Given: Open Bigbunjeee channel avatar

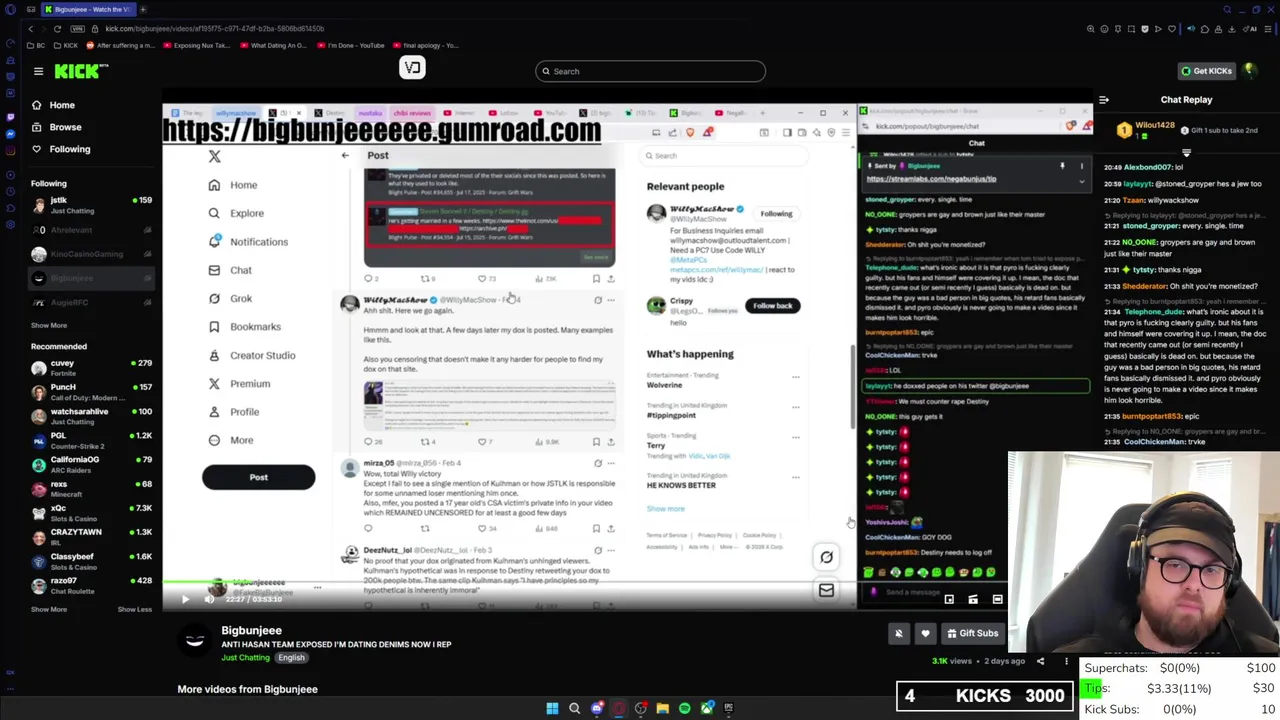Looking at the screenshot, I should point(195,640).
